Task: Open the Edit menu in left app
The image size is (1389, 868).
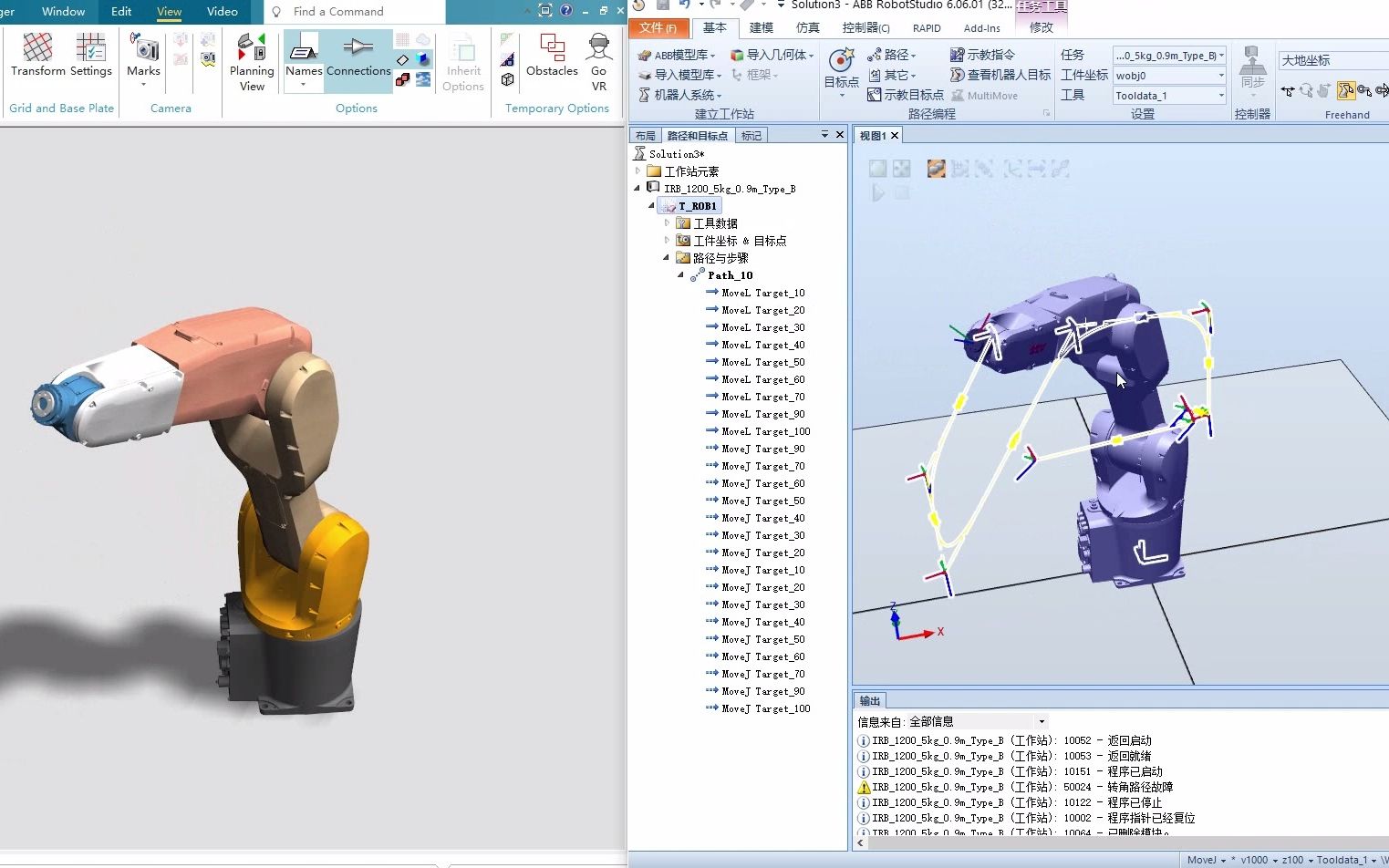Action: coord(121,12)
